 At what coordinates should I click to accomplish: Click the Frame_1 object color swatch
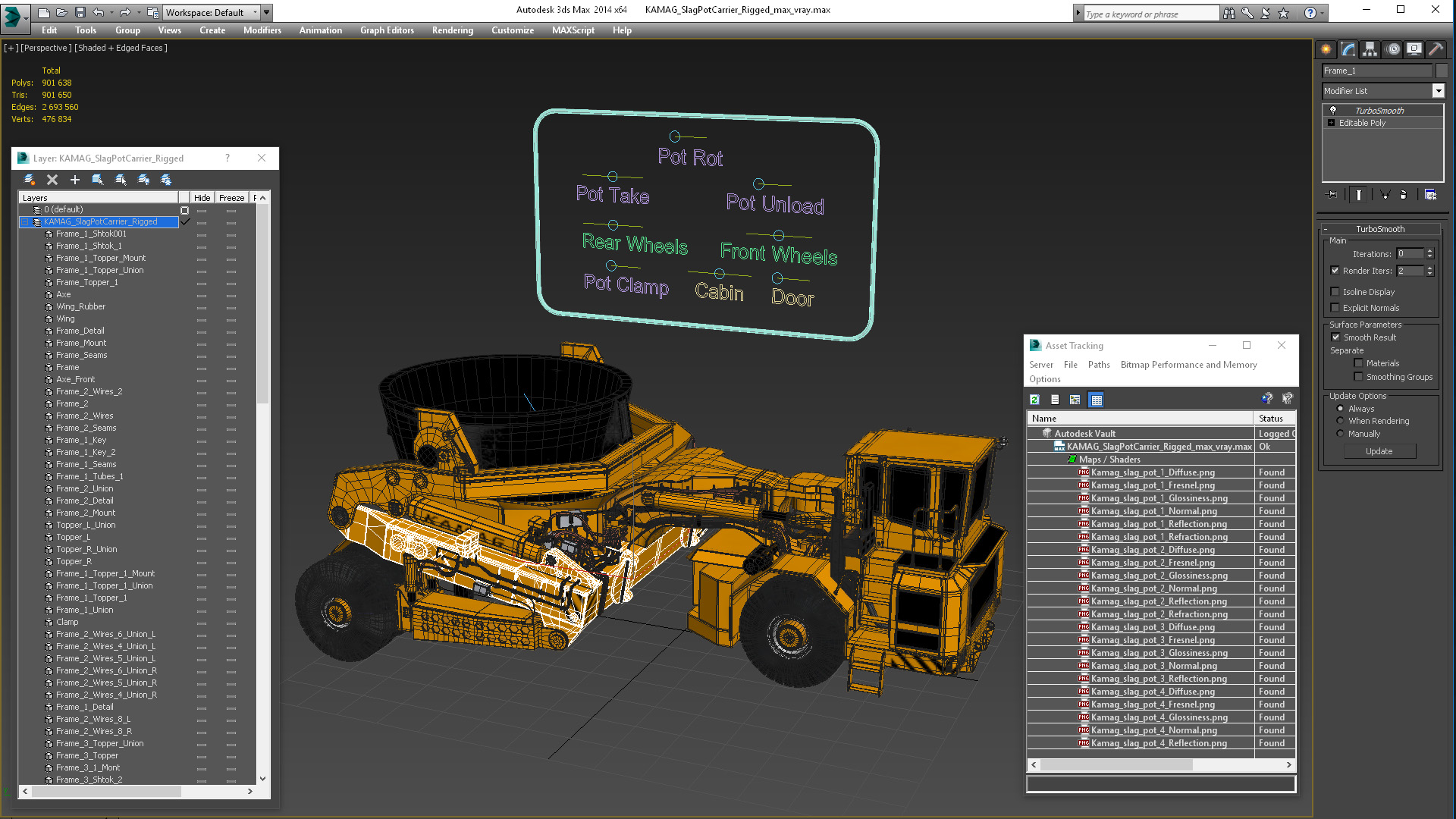1442,71
